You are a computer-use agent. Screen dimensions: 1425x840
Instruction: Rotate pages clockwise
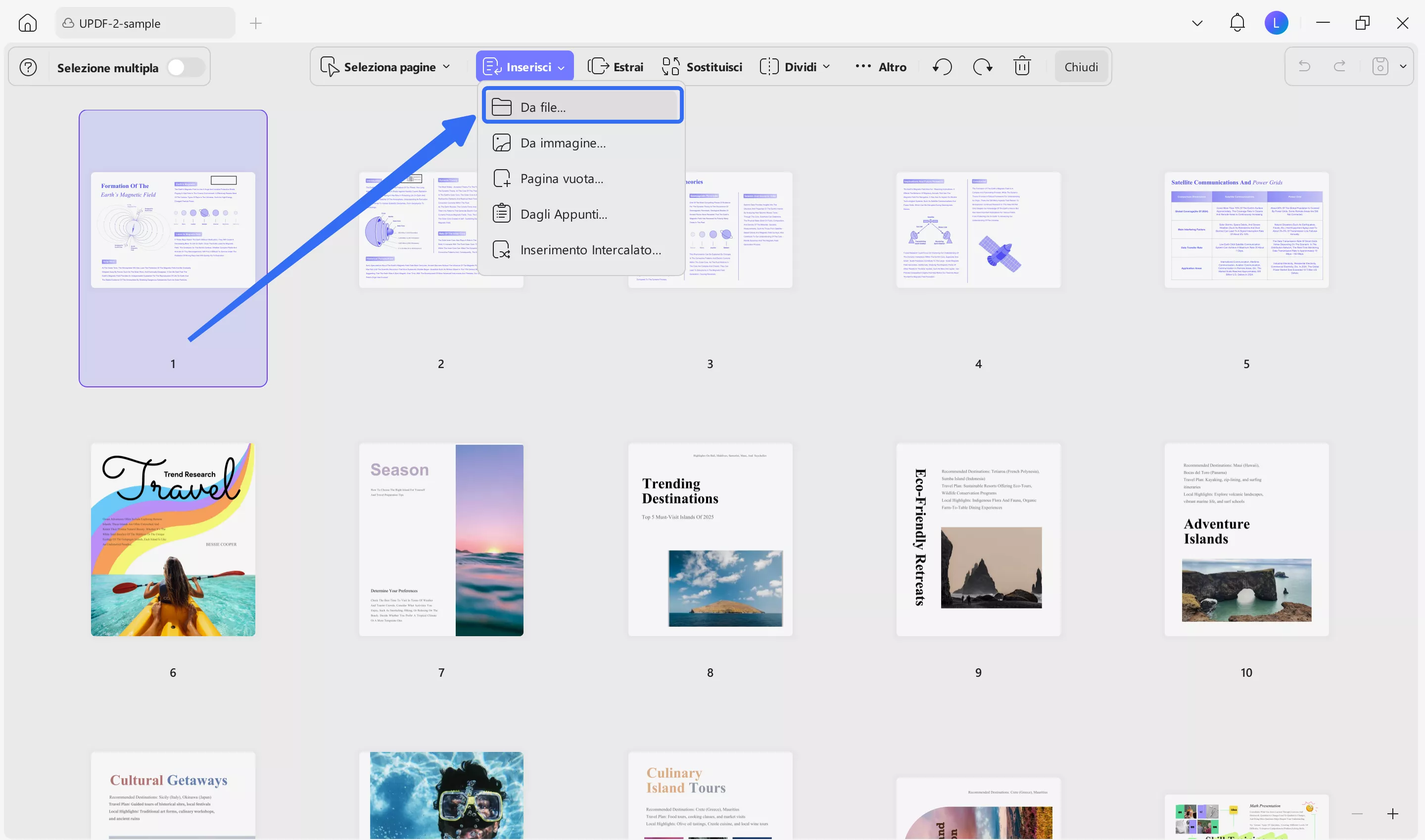coord(982,67)
